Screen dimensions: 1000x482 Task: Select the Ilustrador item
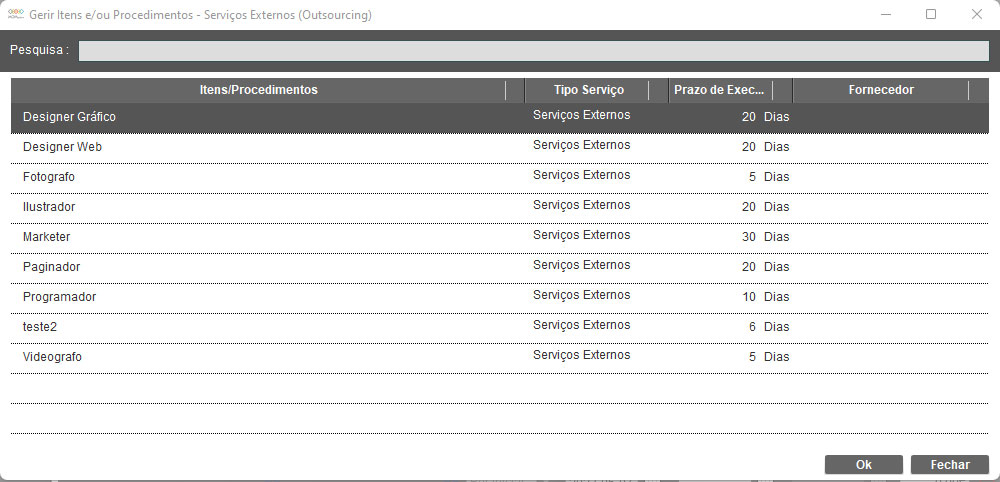pos(49,207)
